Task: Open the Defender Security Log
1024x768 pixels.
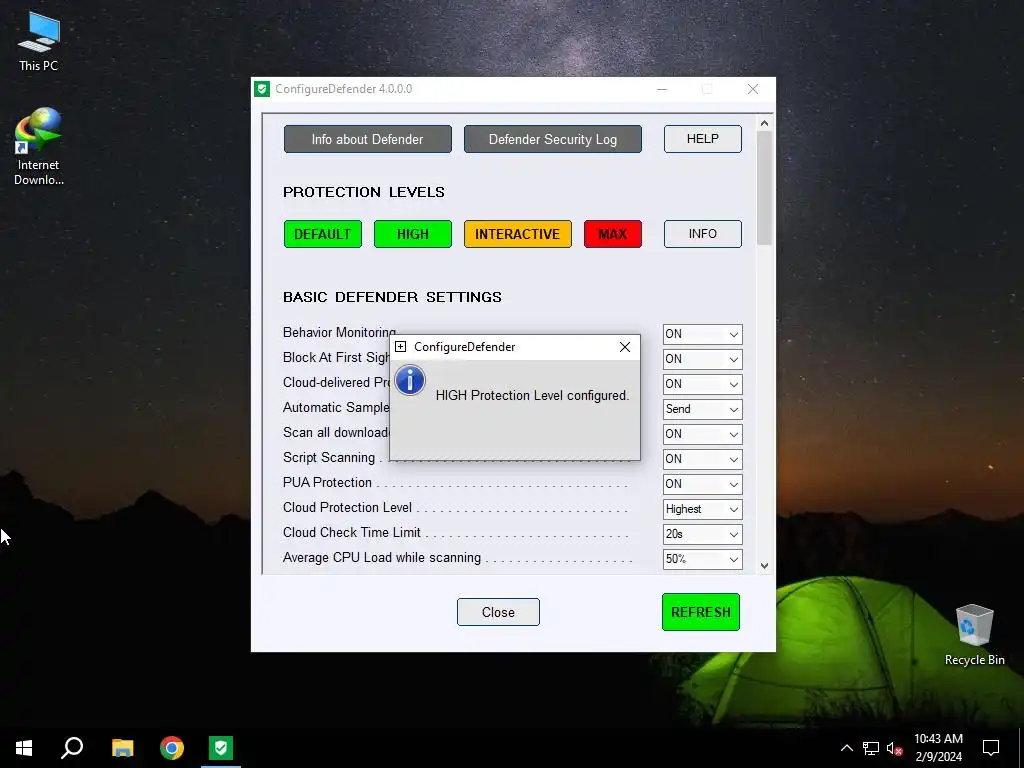Action: 552,139
